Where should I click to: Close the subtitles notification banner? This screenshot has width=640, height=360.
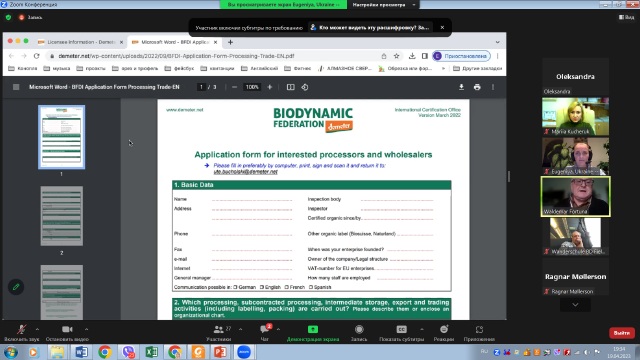(442, 27)
